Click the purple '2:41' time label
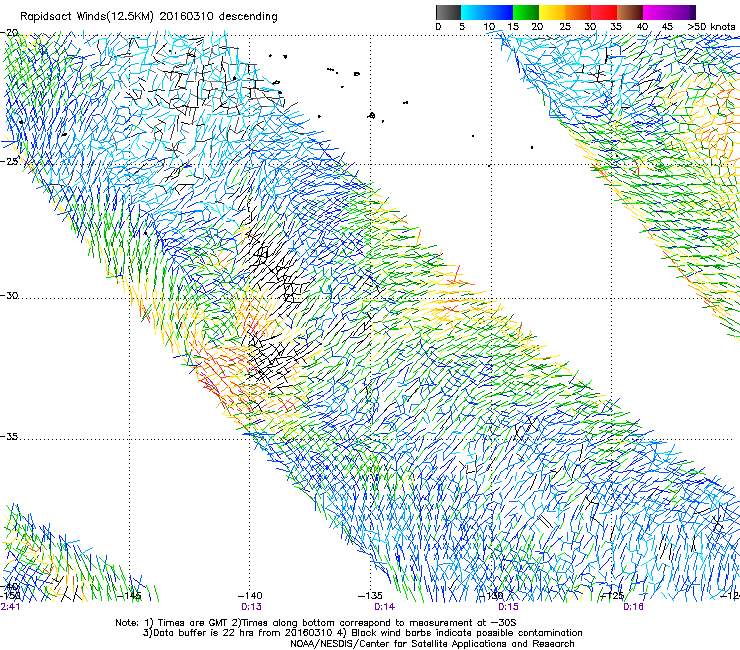Image resolution: width=740 pixels, height=650 pixels. 10,607
